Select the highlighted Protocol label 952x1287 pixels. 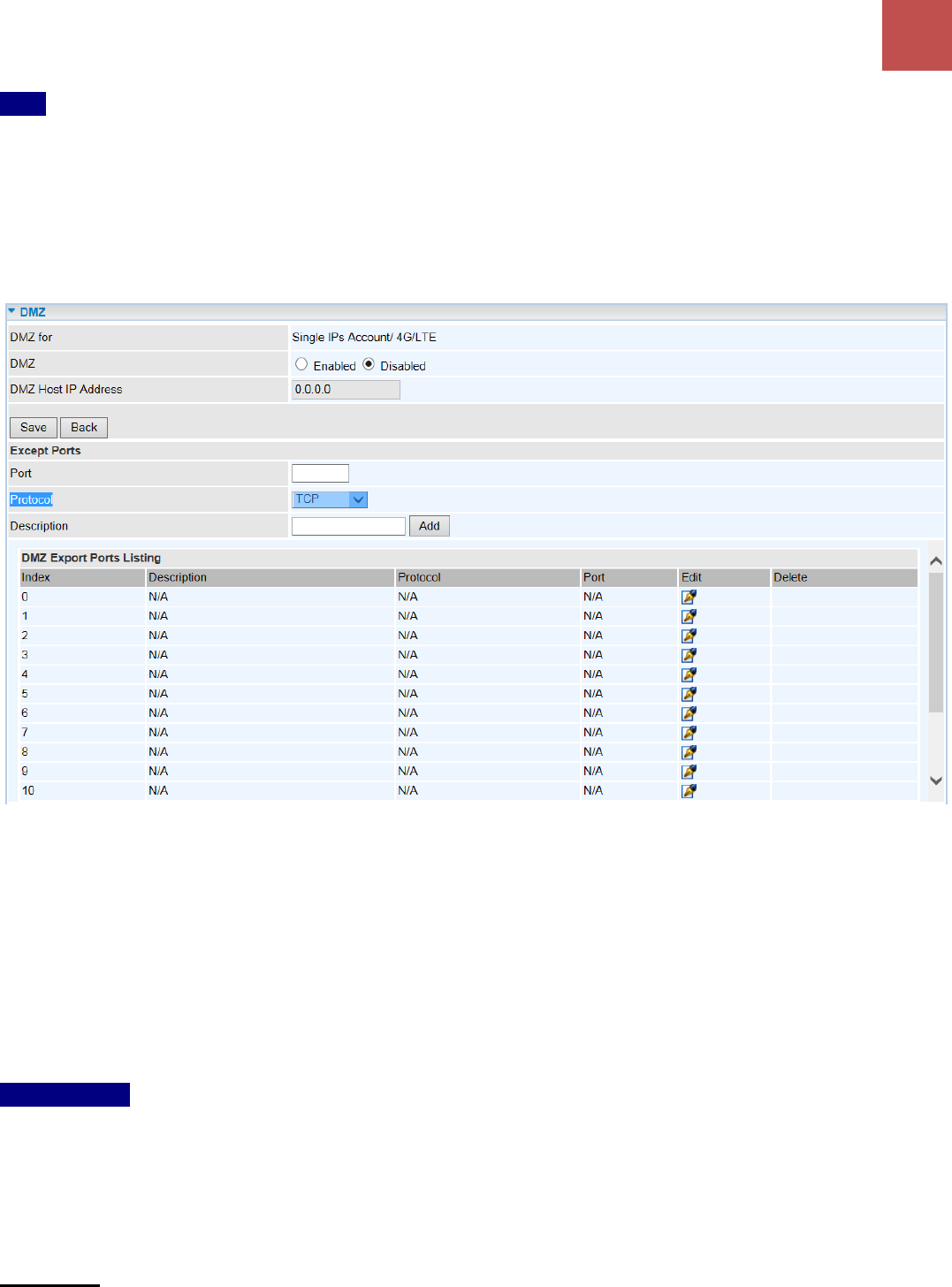31,499
